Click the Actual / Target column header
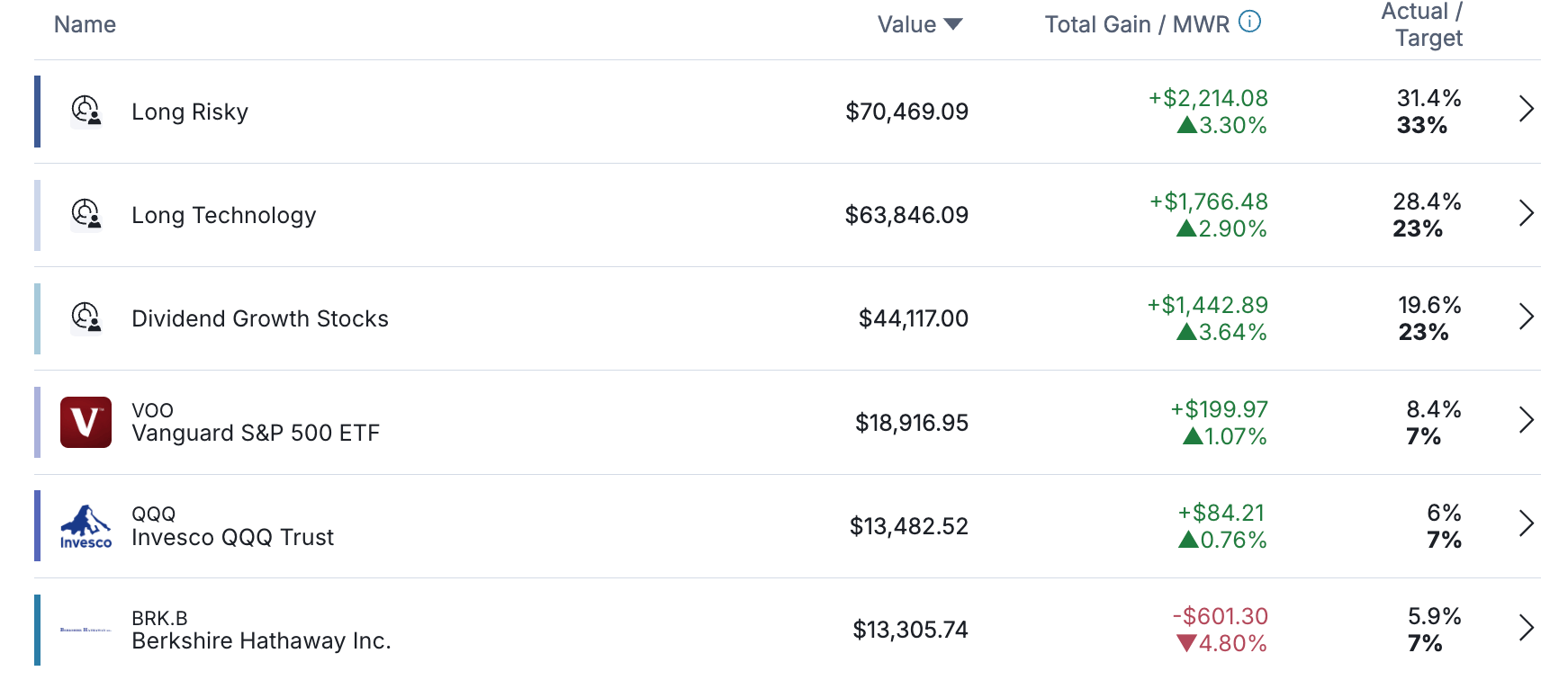The height and width of the screenshot is (689, 1568). tap(1422, 24)
